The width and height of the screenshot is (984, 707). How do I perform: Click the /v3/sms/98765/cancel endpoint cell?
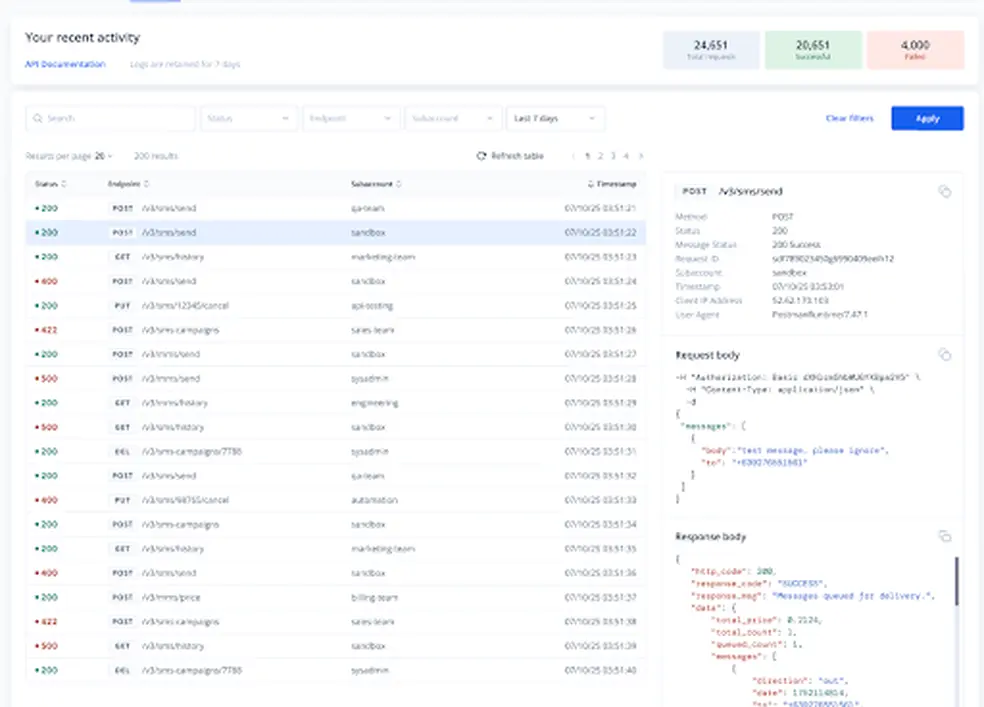click(x=185, y=500)
